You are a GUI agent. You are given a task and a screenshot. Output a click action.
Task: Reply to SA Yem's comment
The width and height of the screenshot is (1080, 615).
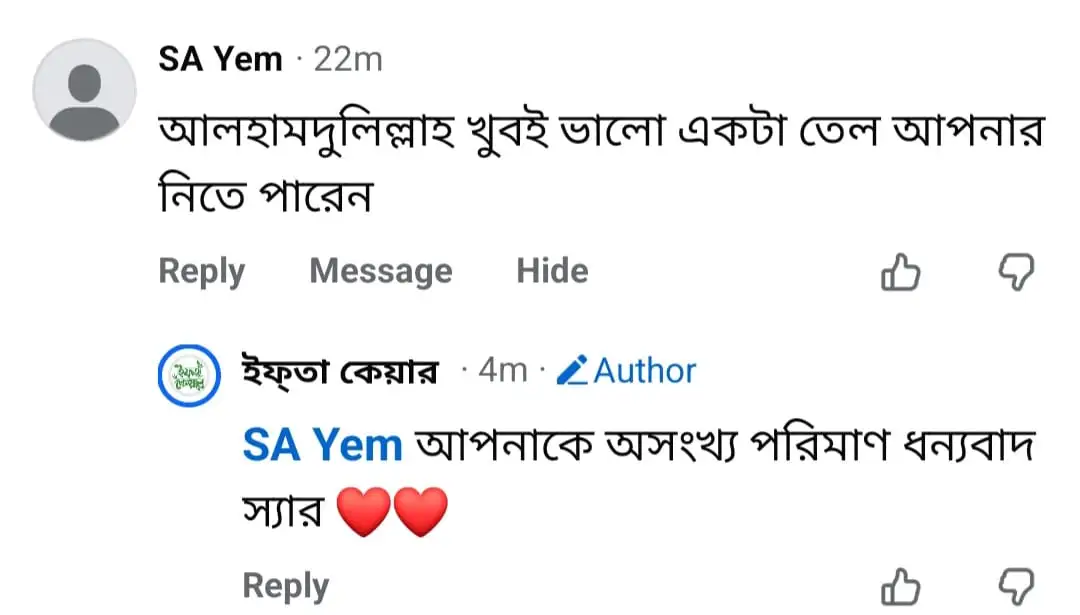(202, 271)
